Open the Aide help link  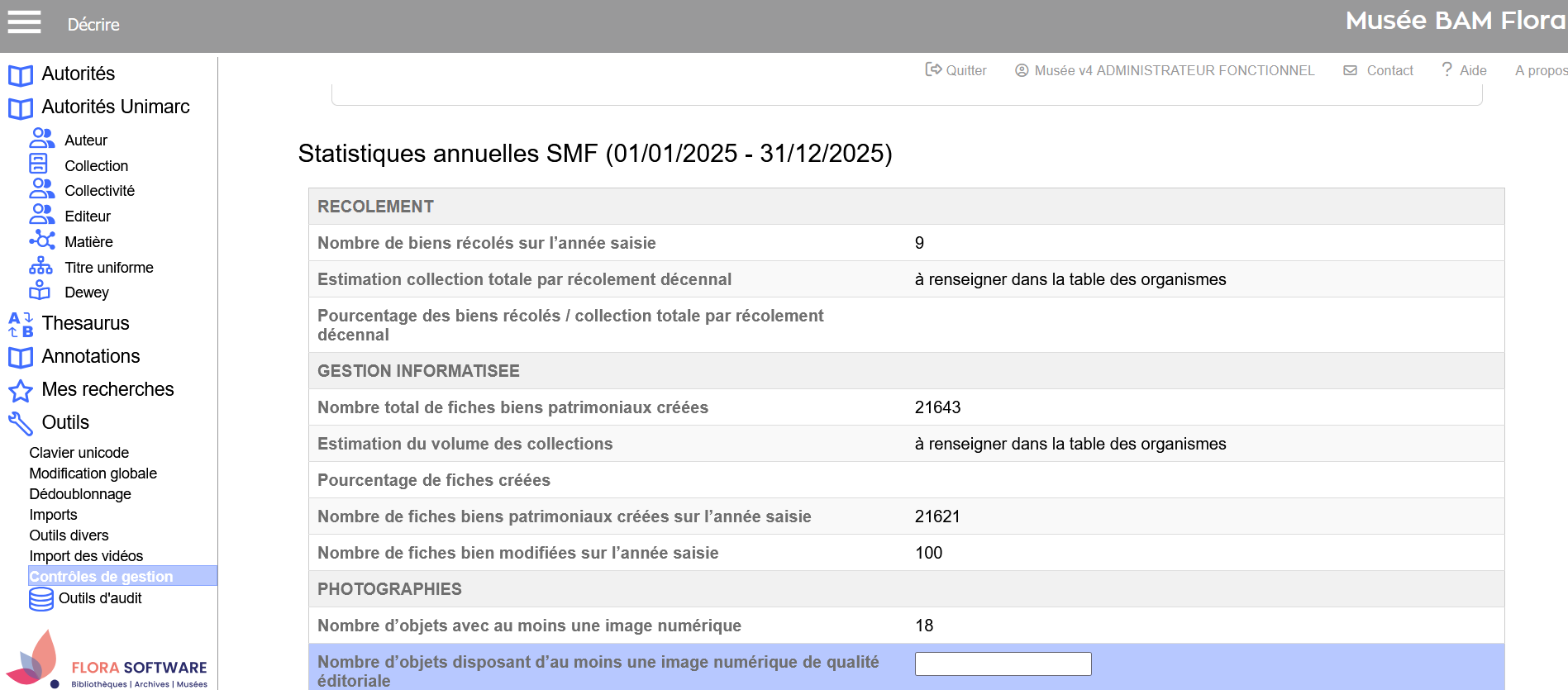[1464, 71]
